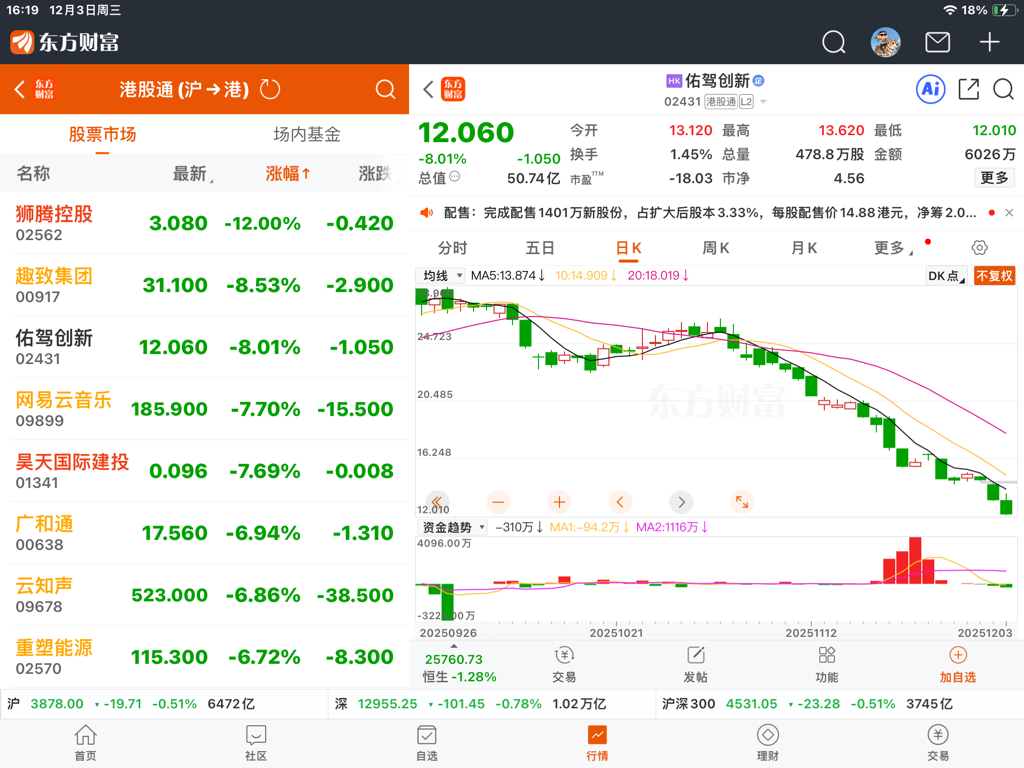Open 资金趋势 indicator dropdown
Viewport: 1024px width, 768px height.
pos(453,527)
